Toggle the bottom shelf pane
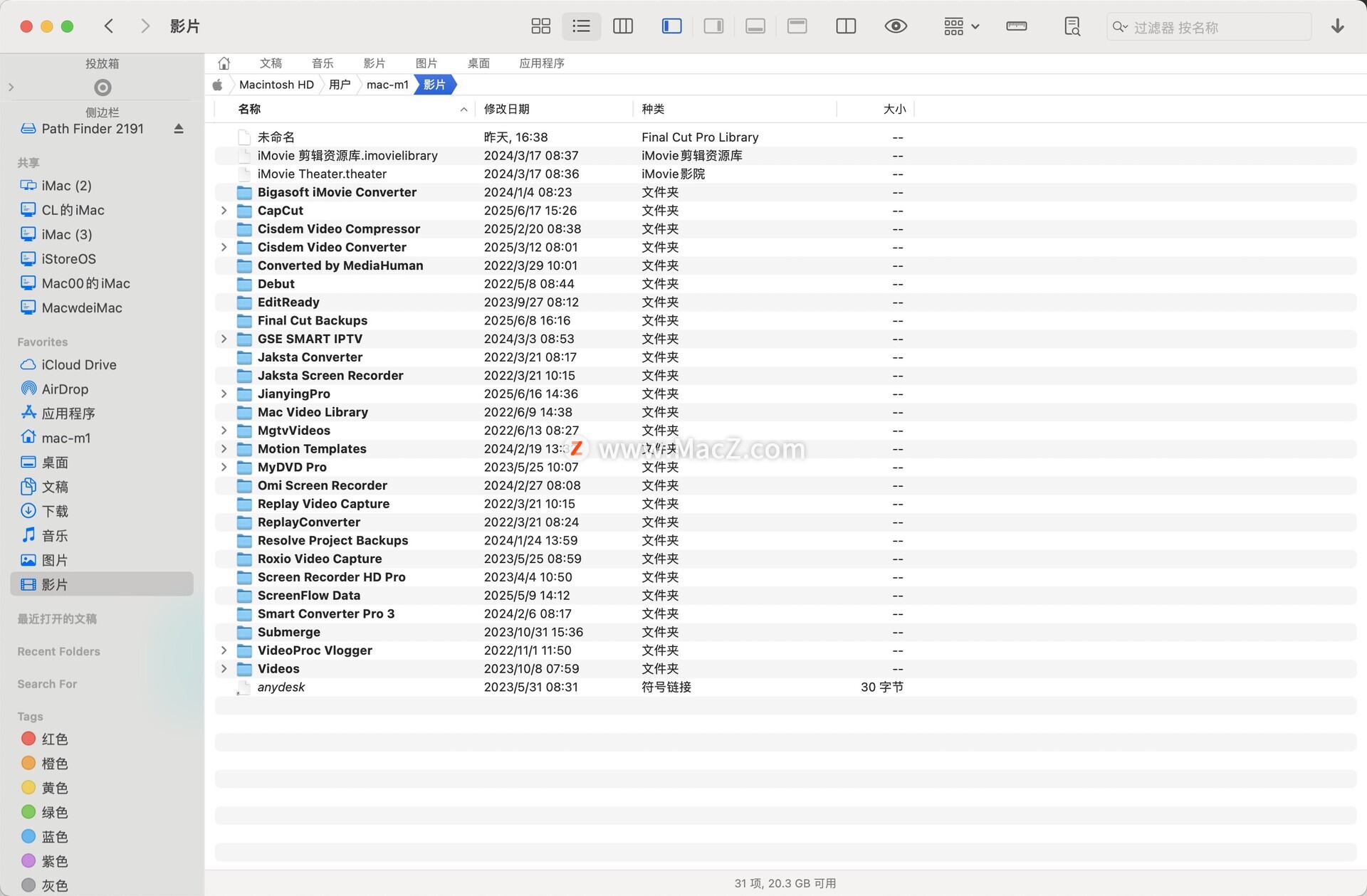The height and width of the screenshot is (896, 1367). coord(755,26)
